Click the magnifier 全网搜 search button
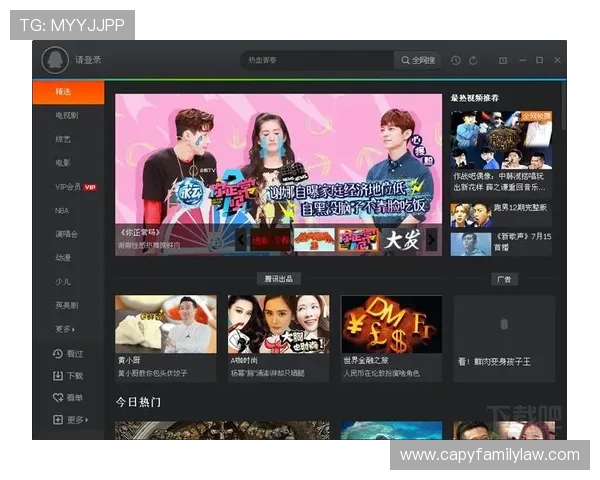The height and width of the screenshot is (480, 600). coord(417,60)
